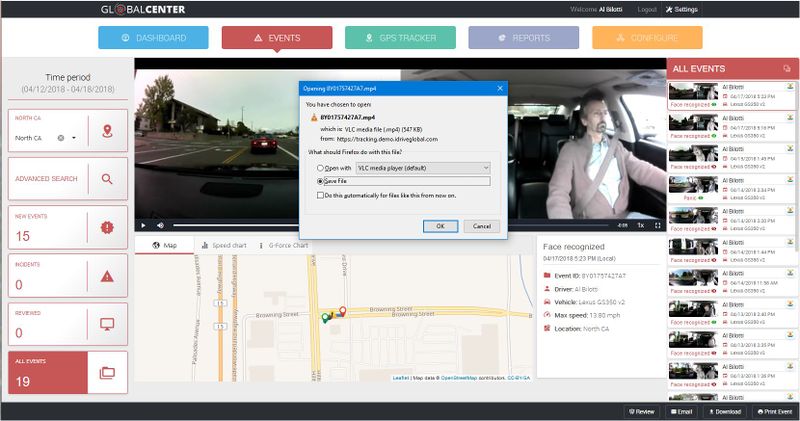Change playback speed using 1x selector
This screenshot has height=421, width=800.
[641, 225]
